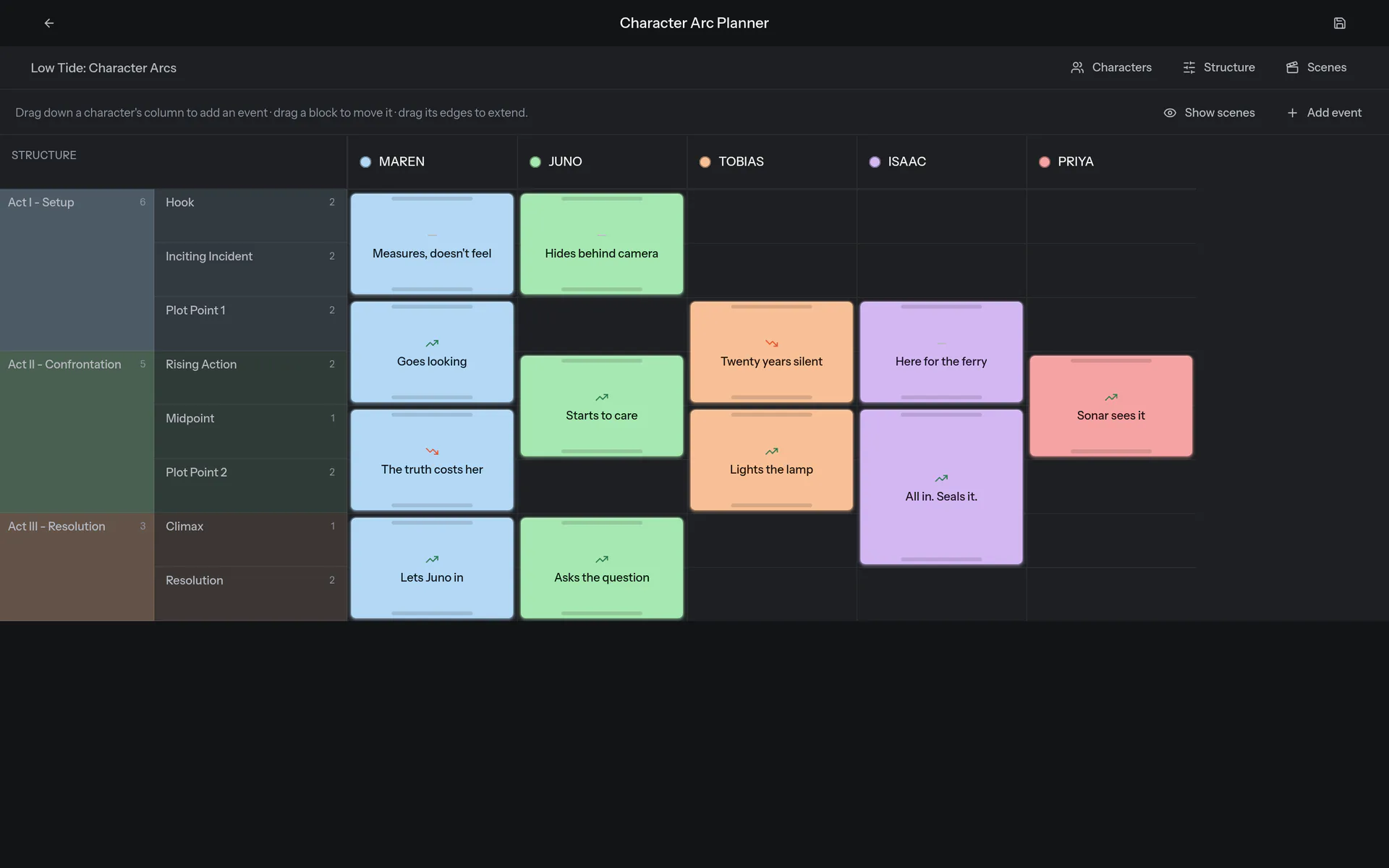Screen dimensions: 1389x868
Task: Select the 'Measures, doesn't feel' event block
Action: click(432, 244)
